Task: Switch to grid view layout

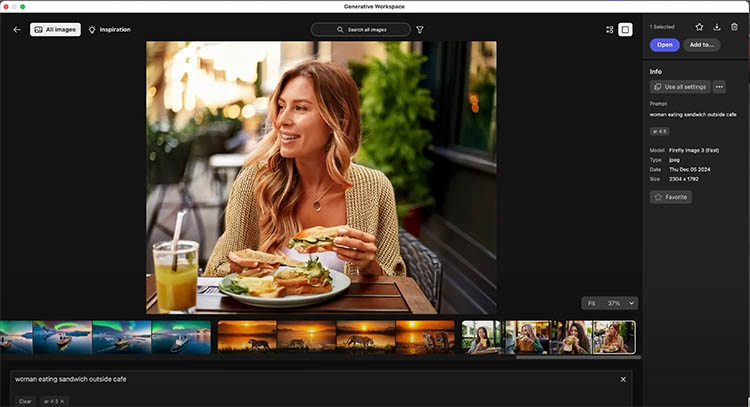Action: (x=610, y=30)
